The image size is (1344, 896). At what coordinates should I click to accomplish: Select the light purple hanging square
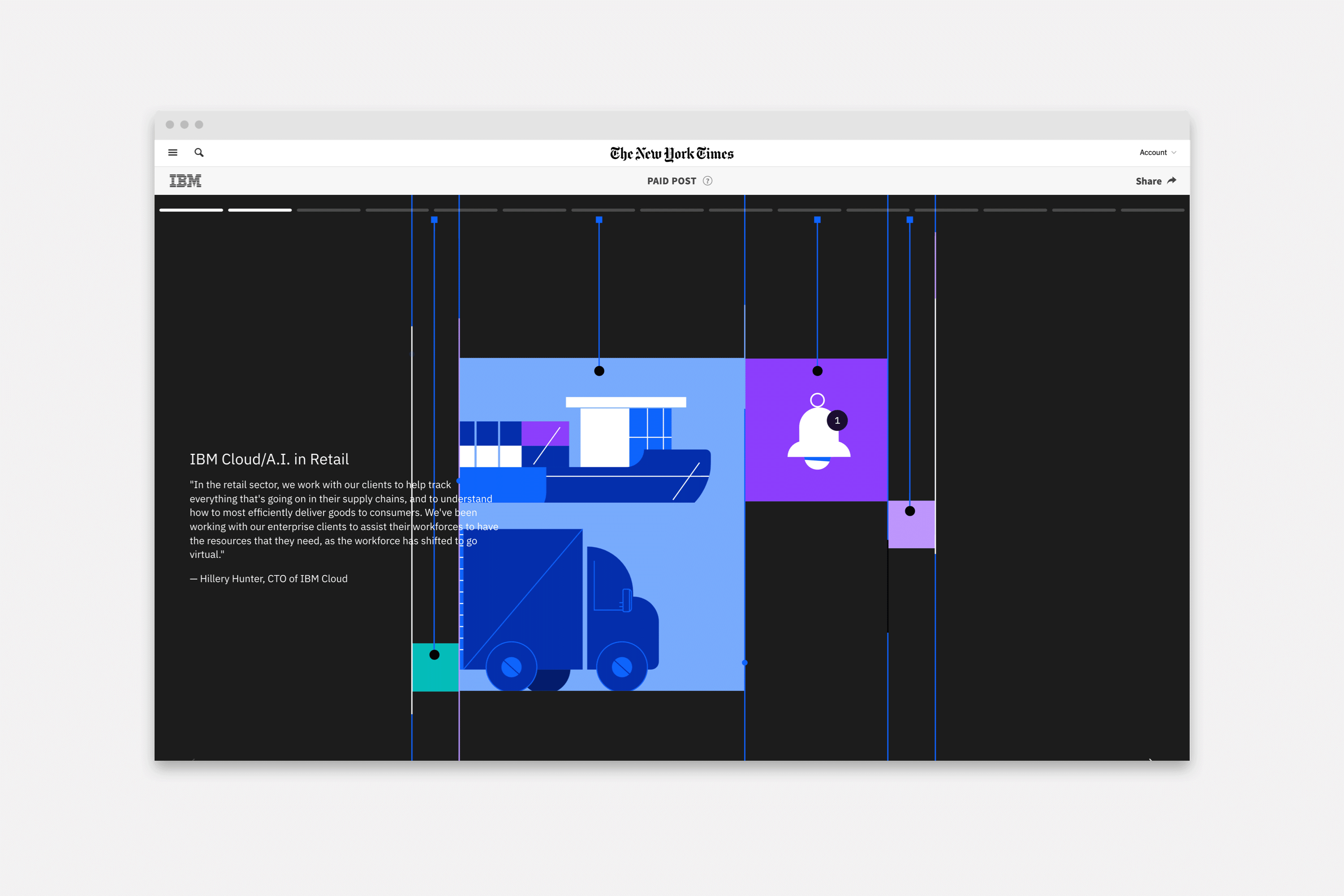click(911, 525)
